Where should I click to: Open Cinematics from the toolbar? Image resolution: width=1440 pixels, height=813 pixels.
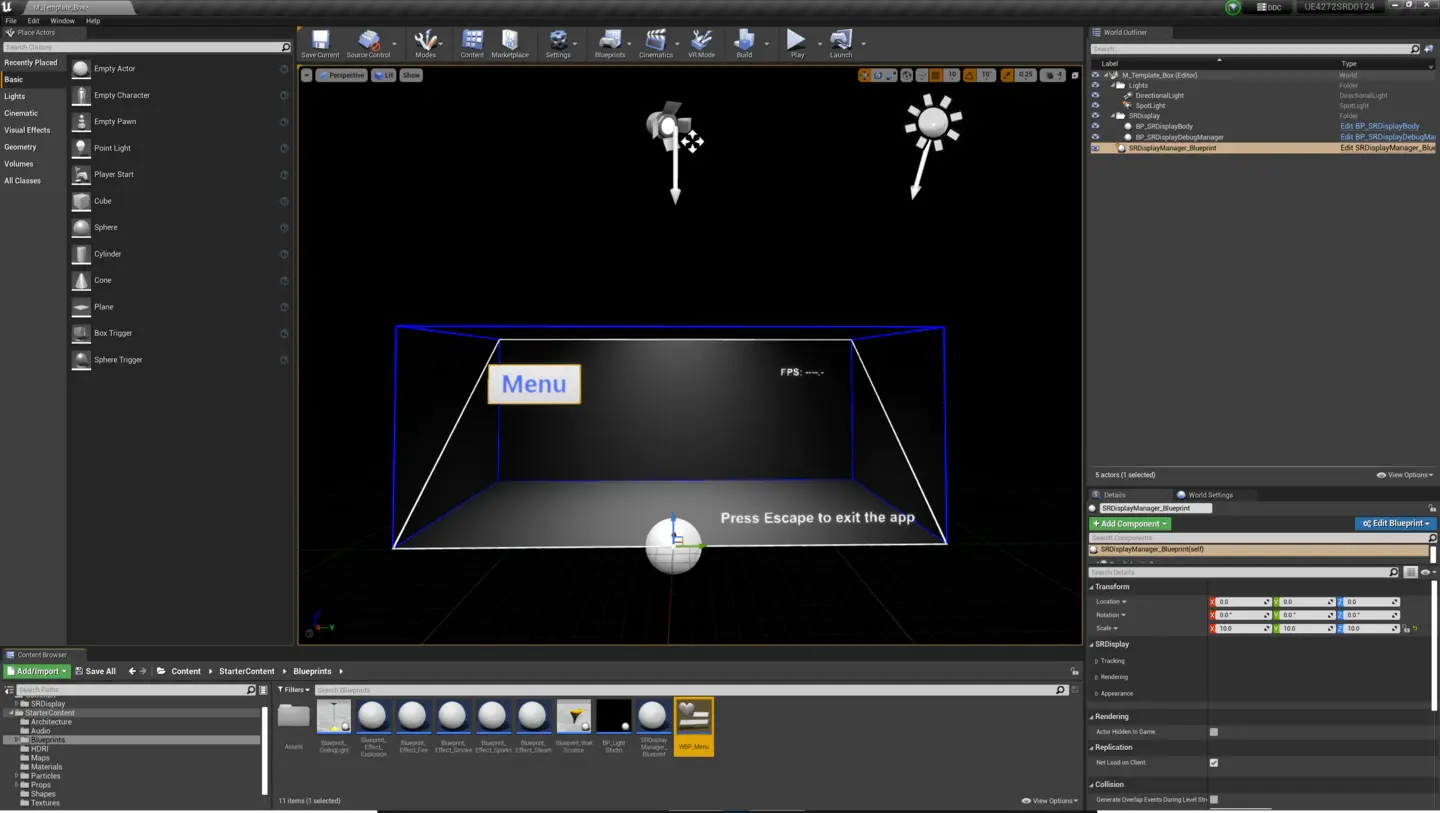[x=656, y=43]
